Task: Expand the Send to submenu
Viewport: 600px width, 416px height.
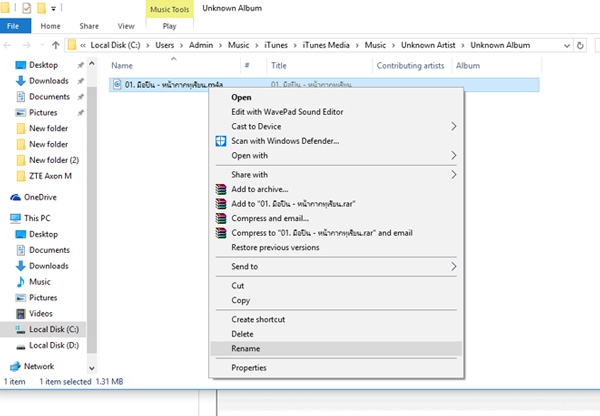Action: pyautogui.click(x=453, y=266)
